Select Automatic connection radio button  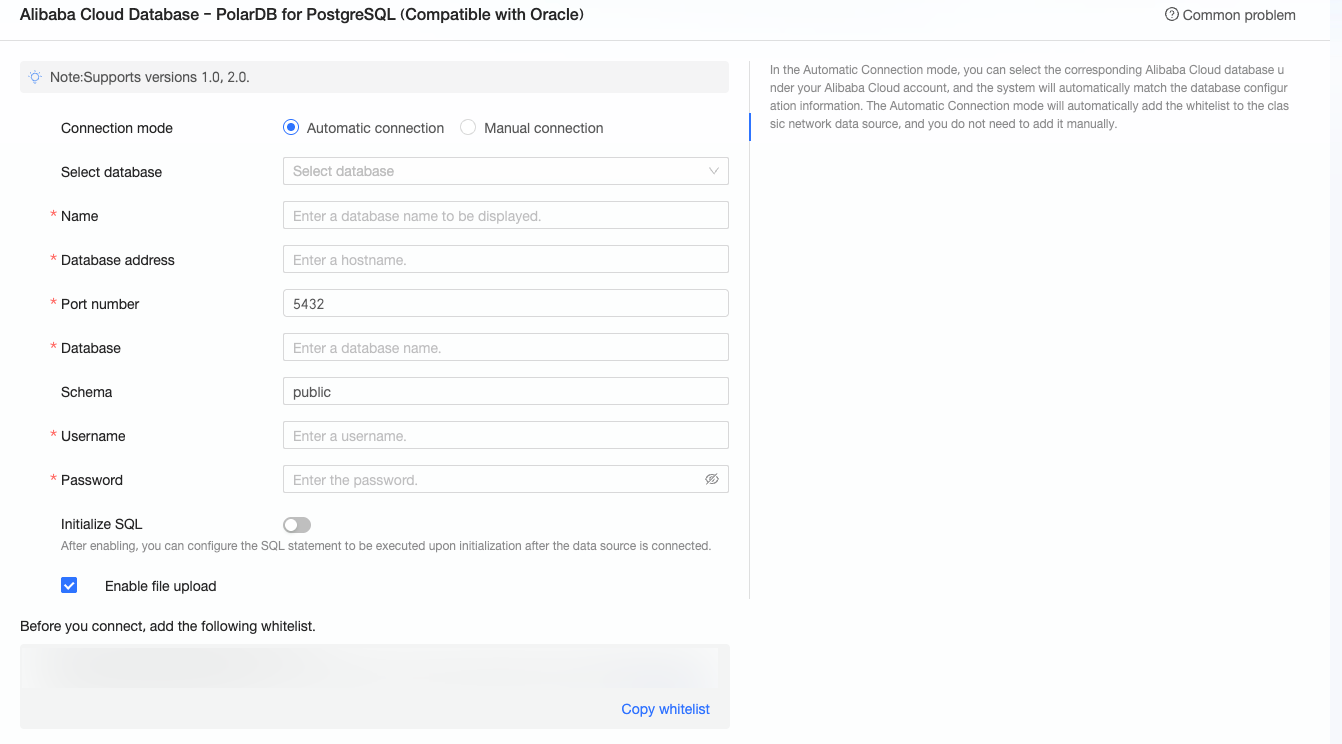(x=291, y=127)
